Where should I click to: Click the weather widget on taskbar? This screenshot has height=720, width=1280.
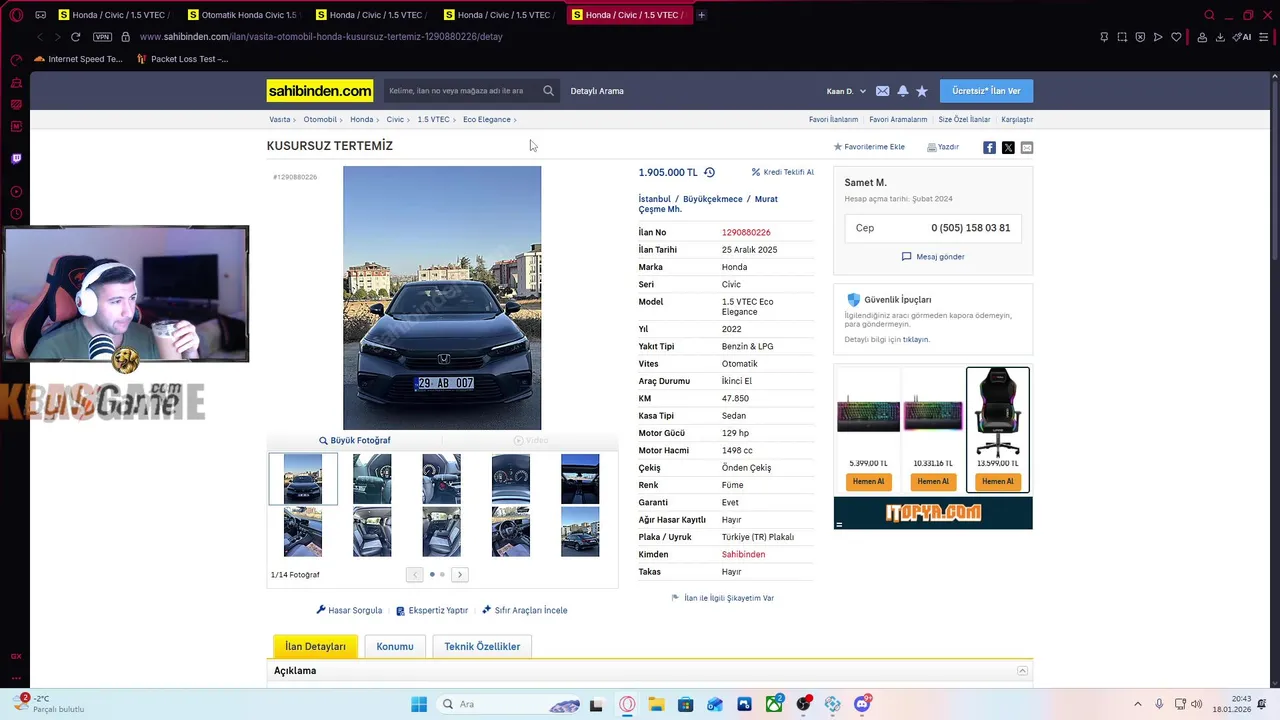pos(50,703)
